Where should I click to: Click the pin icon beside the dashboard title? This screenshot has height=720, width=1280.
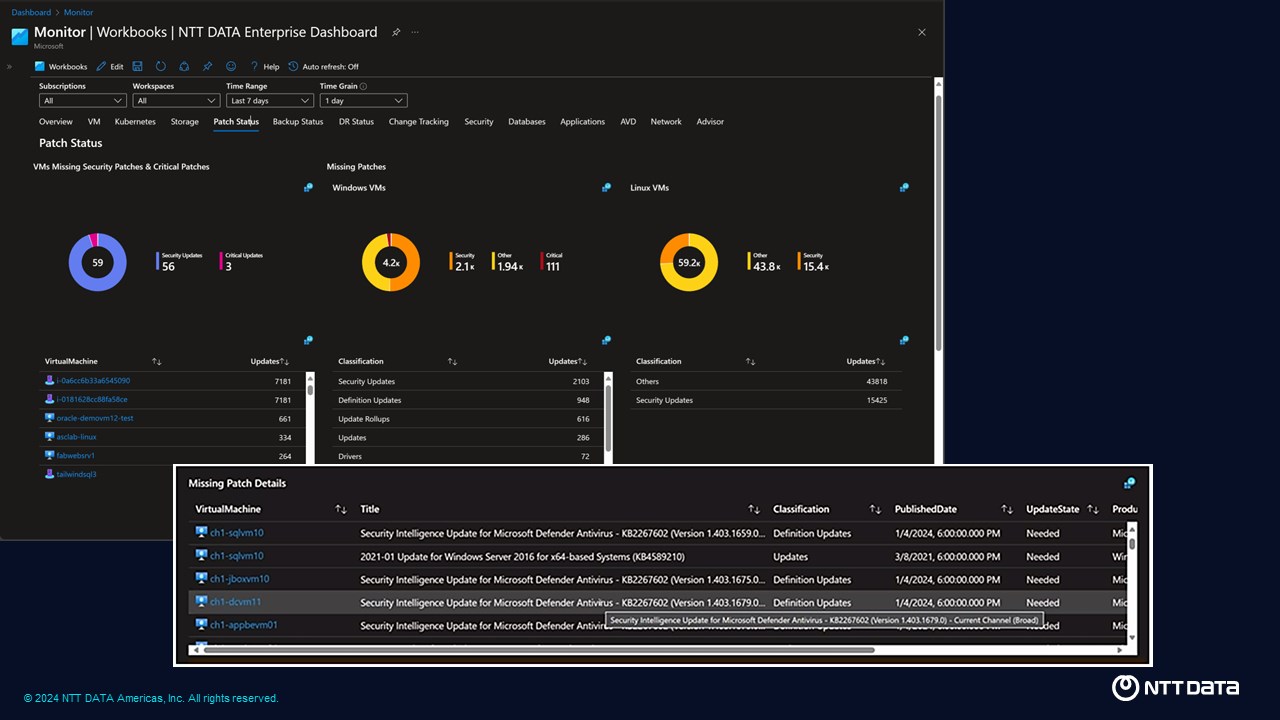tap(396, 32)
